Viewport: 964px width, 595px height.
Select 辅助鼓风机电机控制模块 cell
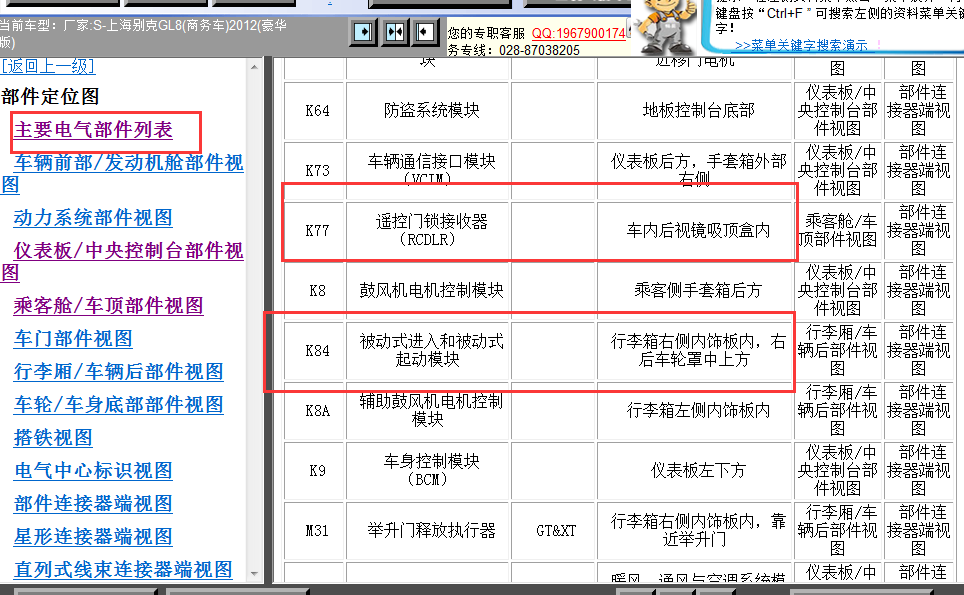coord(429,411)
